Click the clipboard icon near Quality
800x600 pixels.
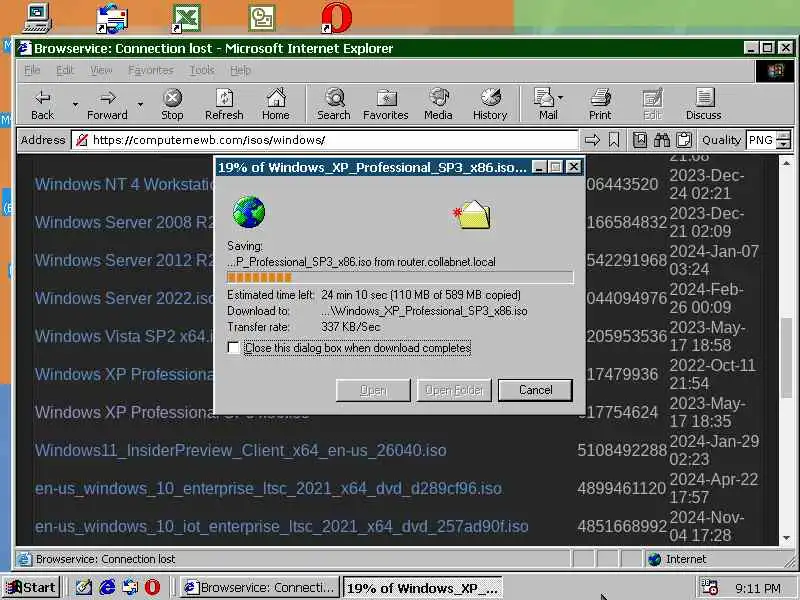pos(684,140)
